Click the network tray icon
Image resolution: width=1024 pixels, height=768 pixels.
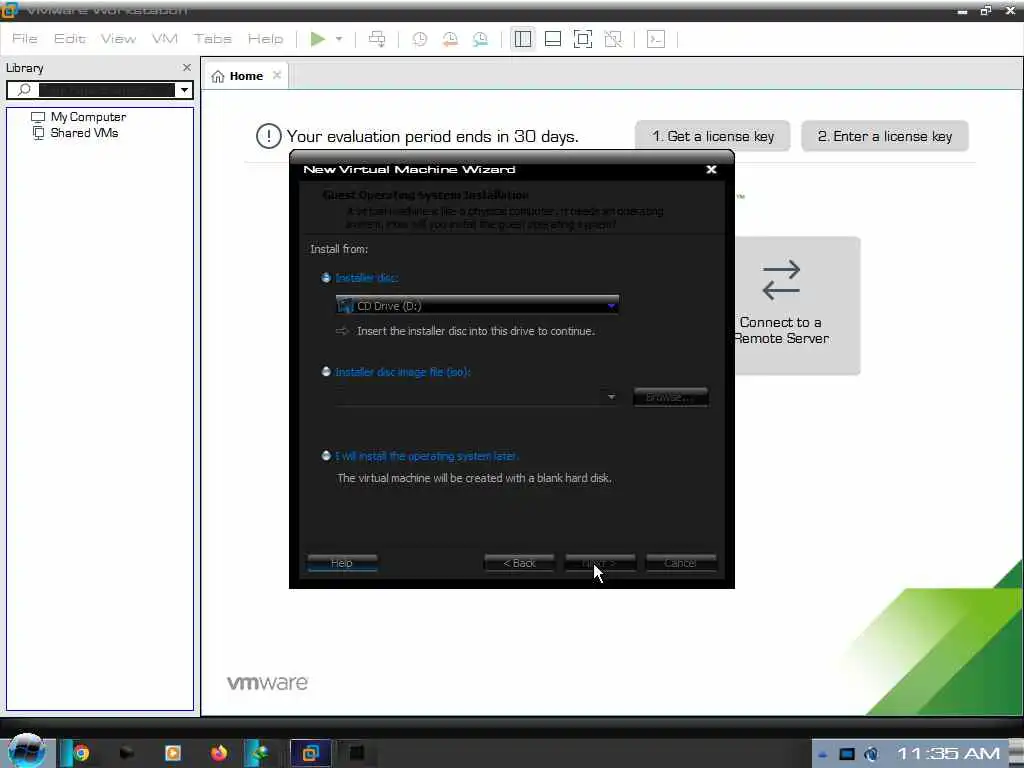(x=871, y=754)
